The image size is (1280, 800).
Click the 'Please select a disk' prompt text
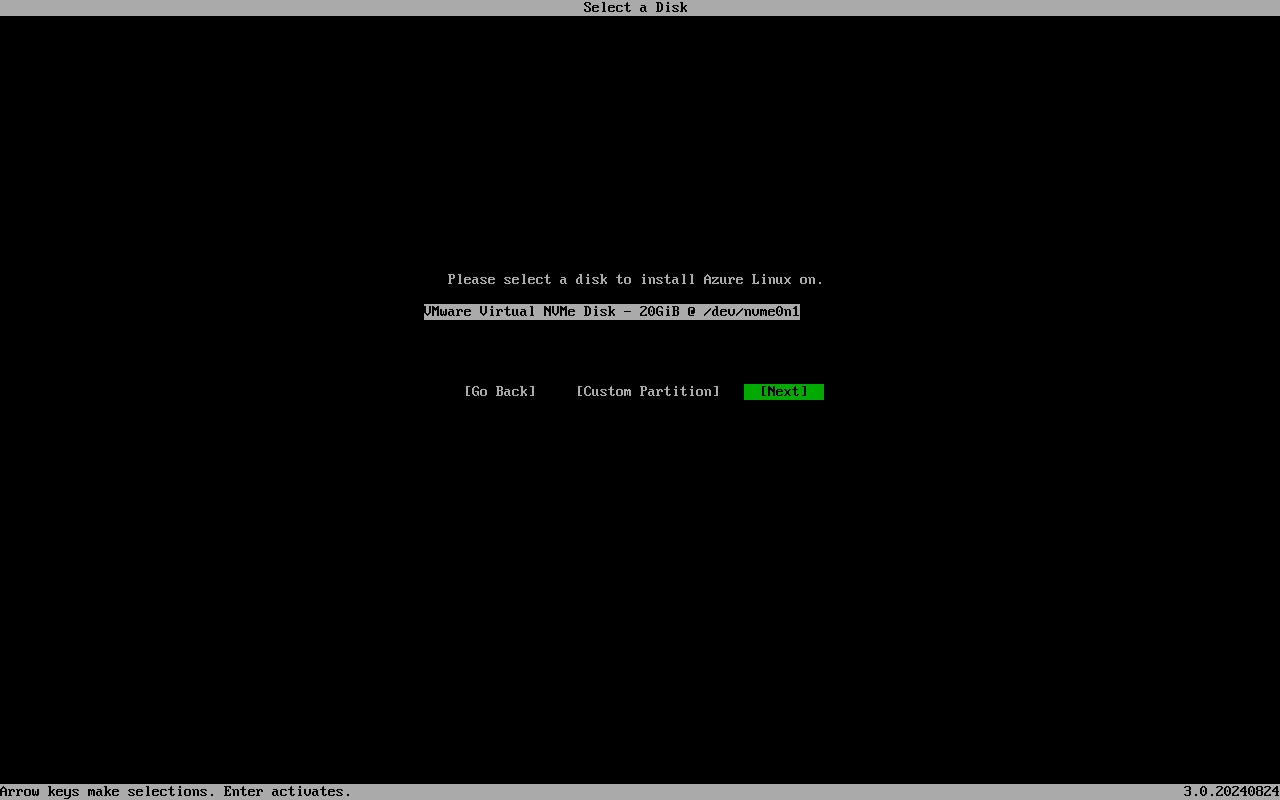(x=636, y=279)
